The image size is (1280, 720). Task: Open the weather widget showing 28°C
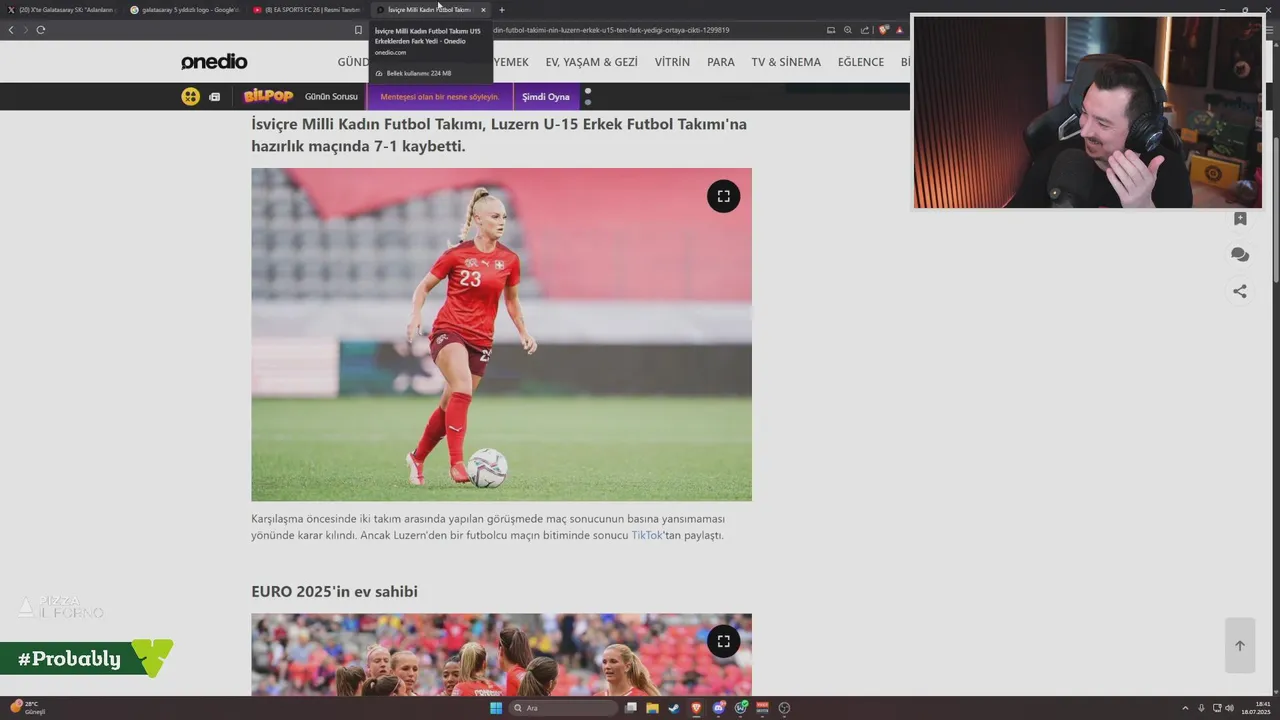coord(28,708)
